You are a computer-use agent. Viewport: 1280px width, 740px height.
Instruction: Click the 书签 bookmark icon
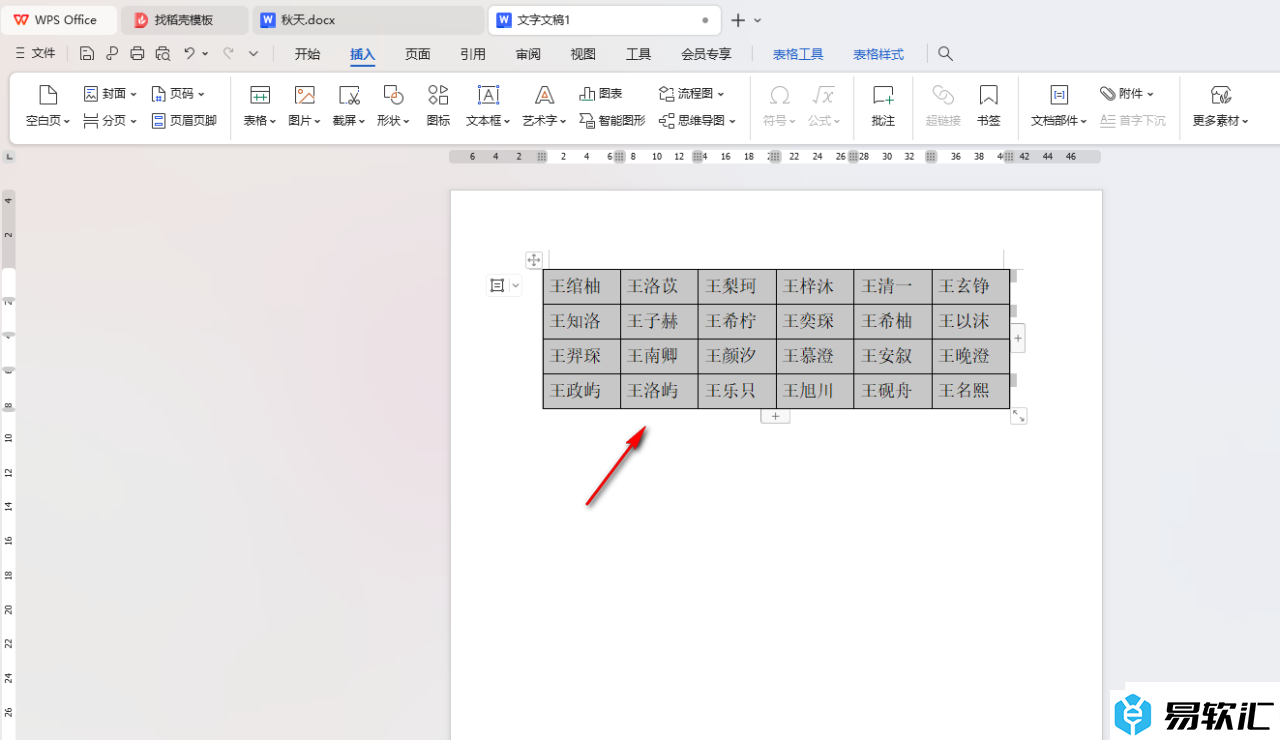tap(988, 105)
